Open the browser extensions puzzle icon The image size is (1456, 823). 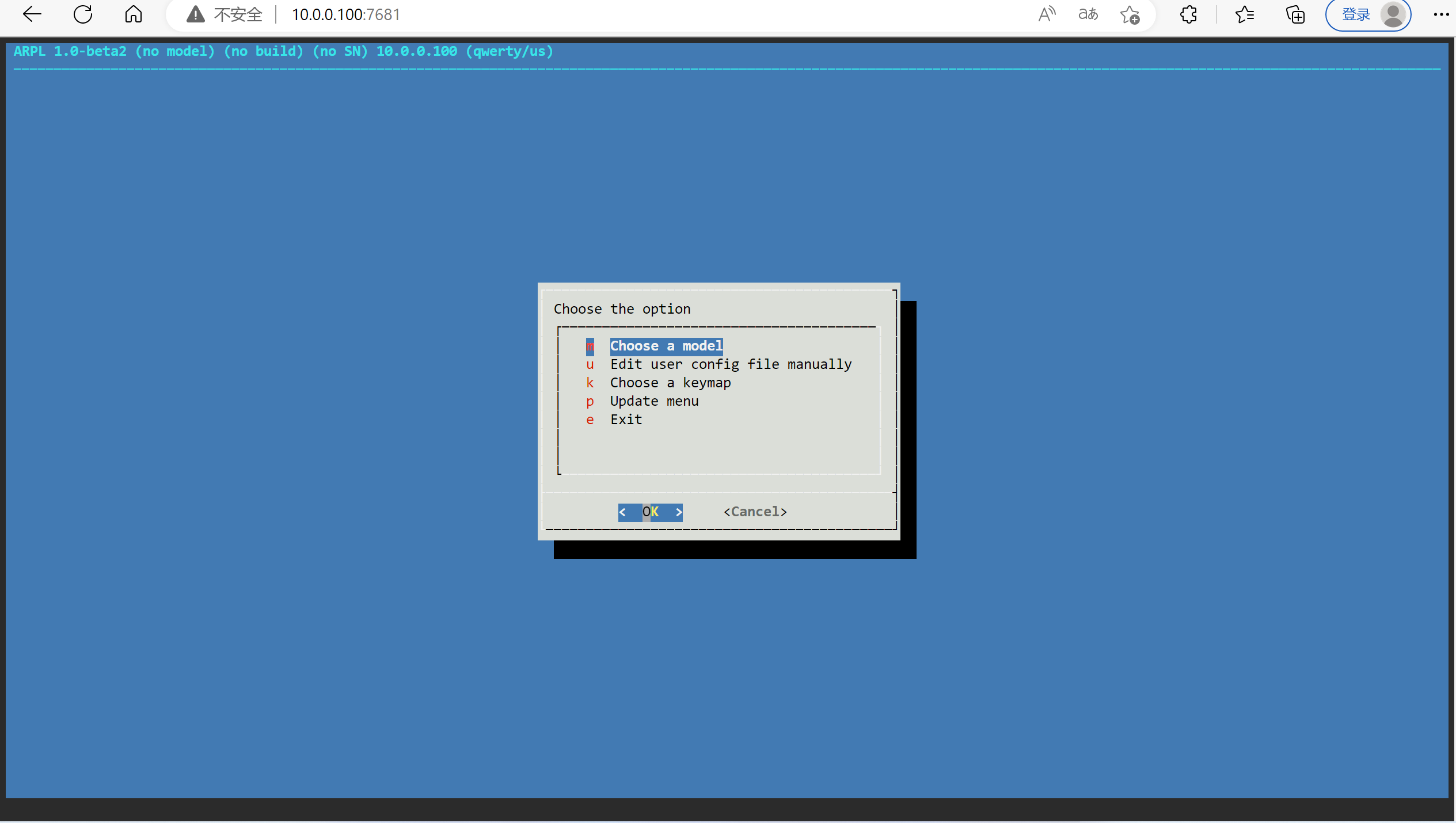point(1189,14)
